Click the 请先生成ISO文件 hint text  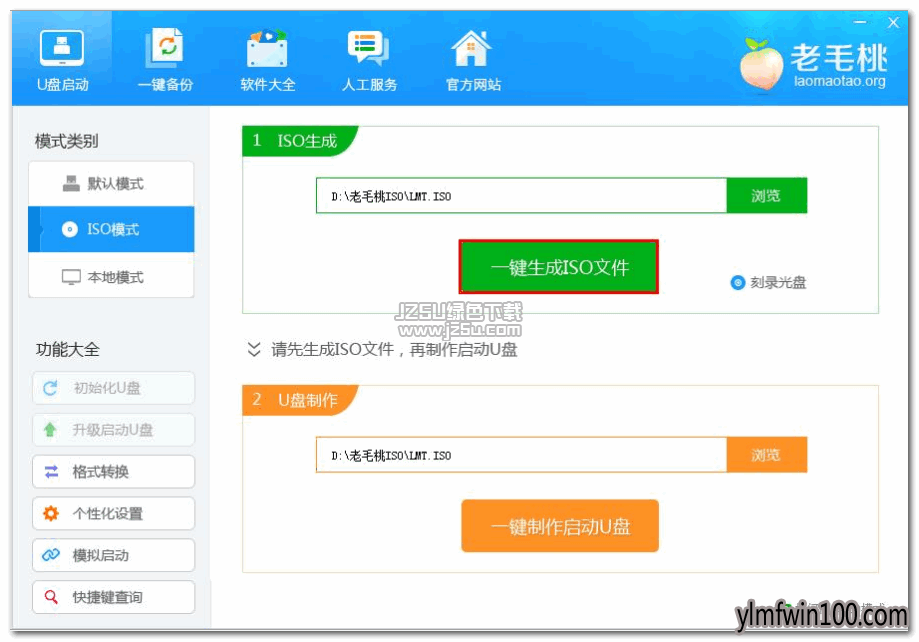click(394, 349)
